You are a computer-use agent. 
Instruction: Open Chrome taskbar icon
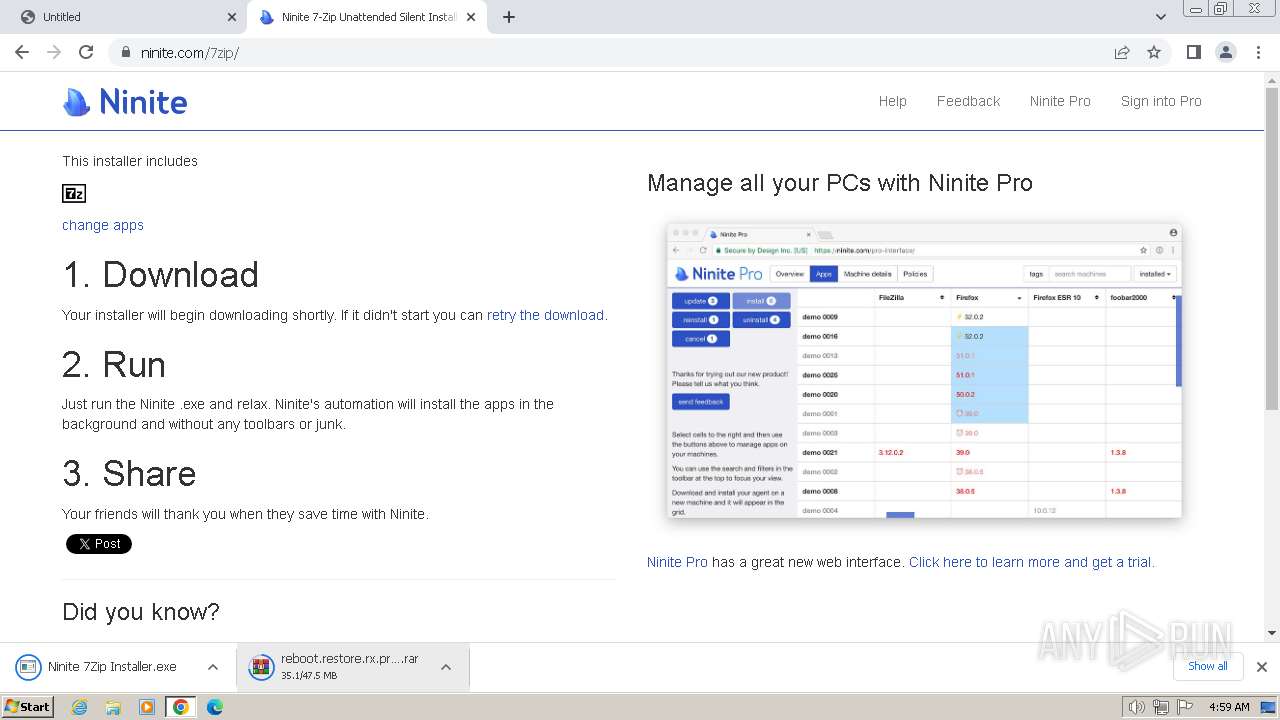pyautogui.click(x=181, y=707)
